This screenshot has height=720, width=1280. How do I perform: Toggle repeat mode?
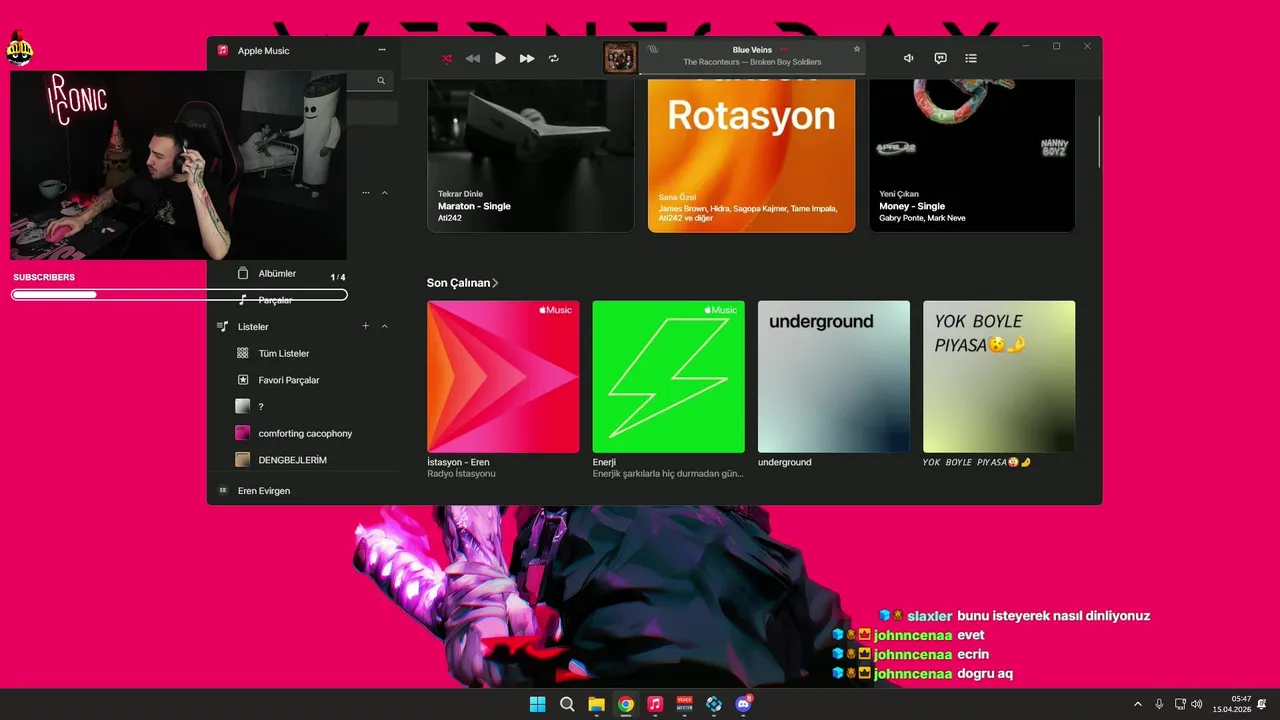[x=554, y=59]
